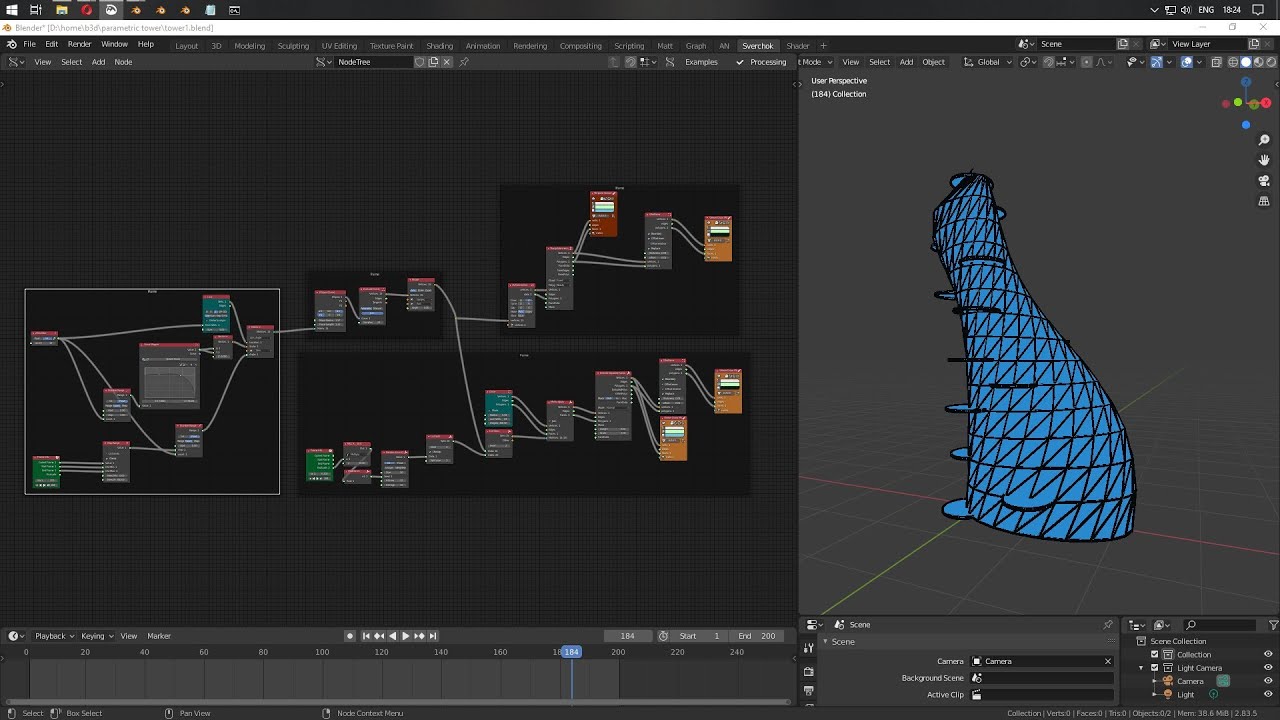The height and width of the screenshot is (720, 1280).
Task: Select material preview shading mode
Action: (x=1258, y=62)
